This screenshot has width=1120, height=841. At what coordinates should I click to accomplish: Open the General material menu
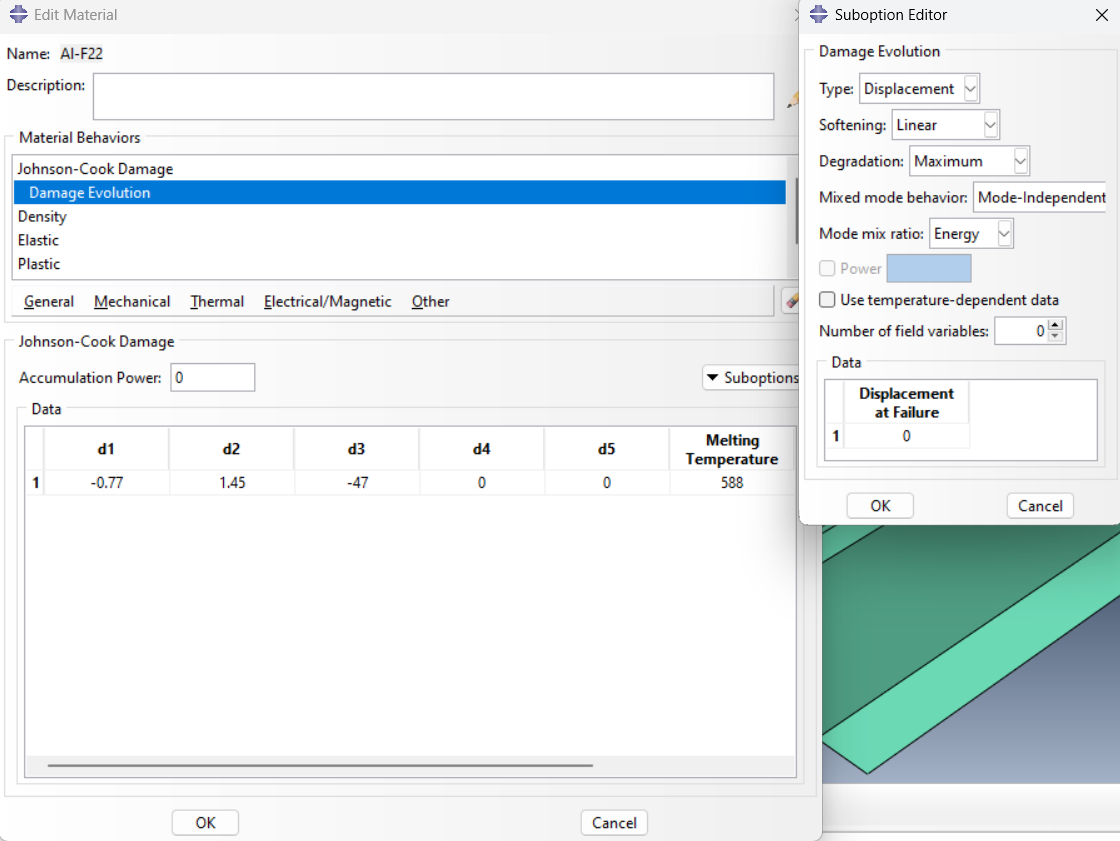click(x=49, y=302)
